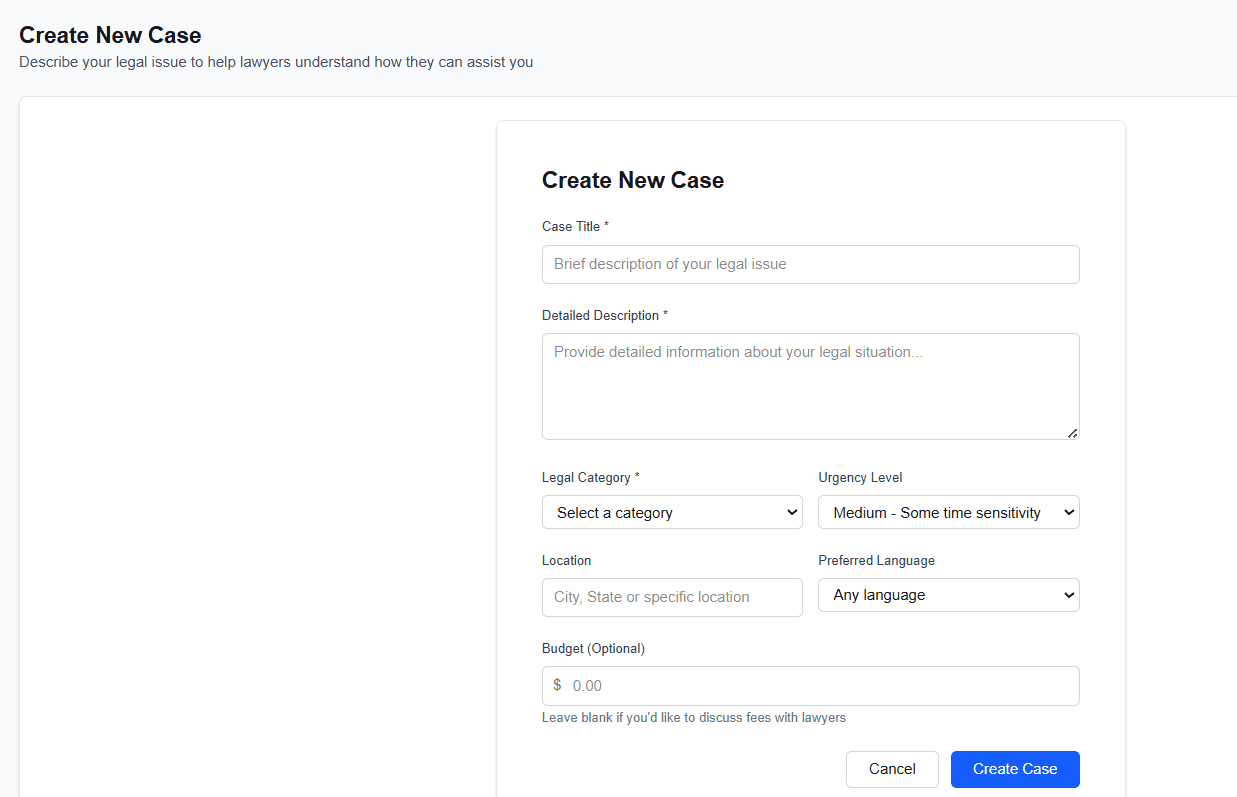Click the Legal Category chevron arrow
Viewport: 1237px width, 797px height.
tap(790, 512)
